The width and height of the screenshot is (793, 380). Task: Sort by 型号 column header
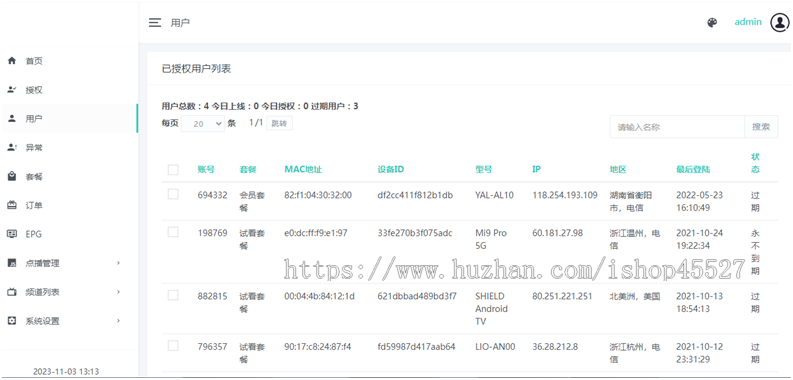pos(483,170)
